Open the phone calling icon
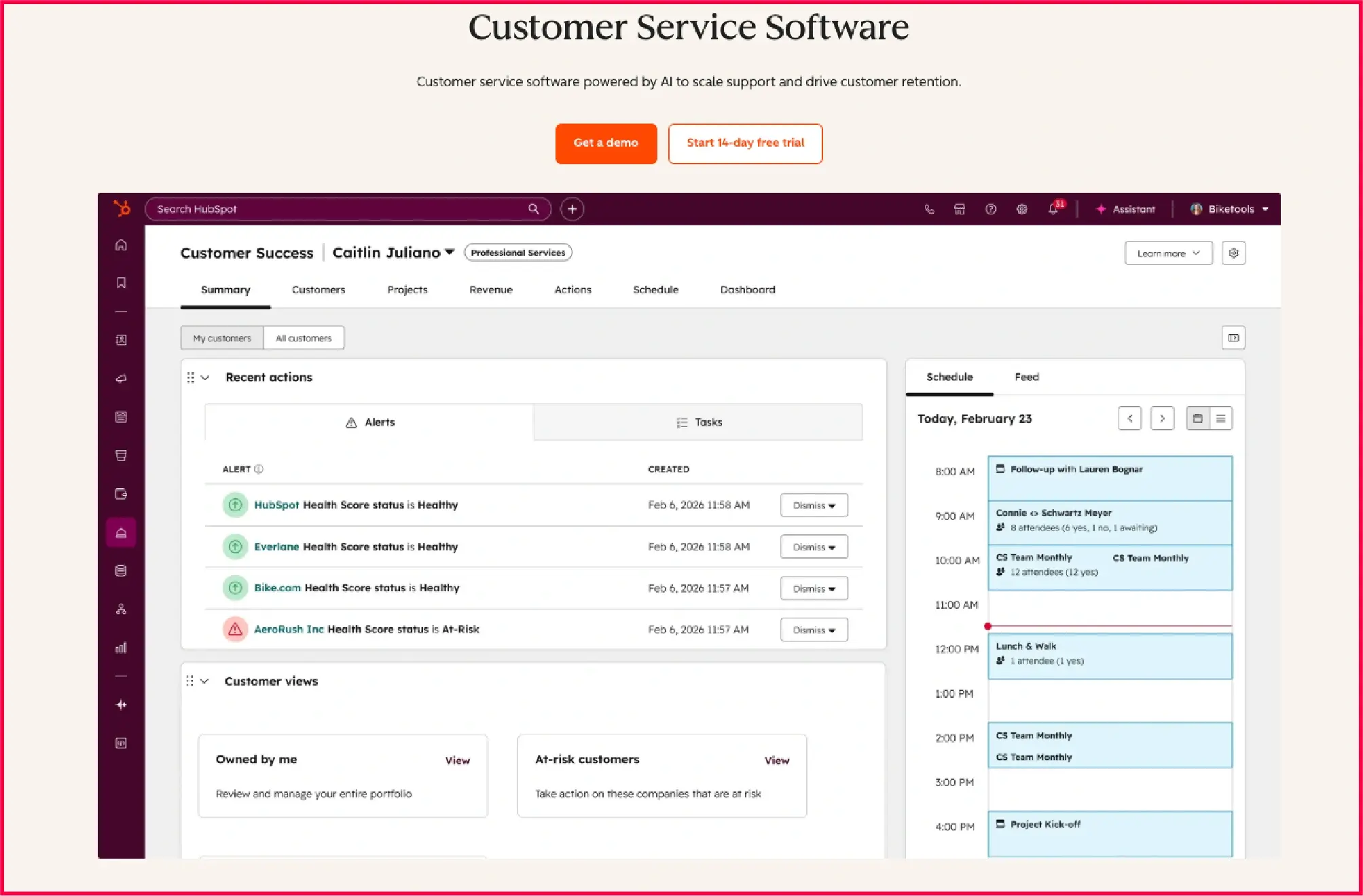This screenshot has width=1363, height=896. click(x=929, y=209)
